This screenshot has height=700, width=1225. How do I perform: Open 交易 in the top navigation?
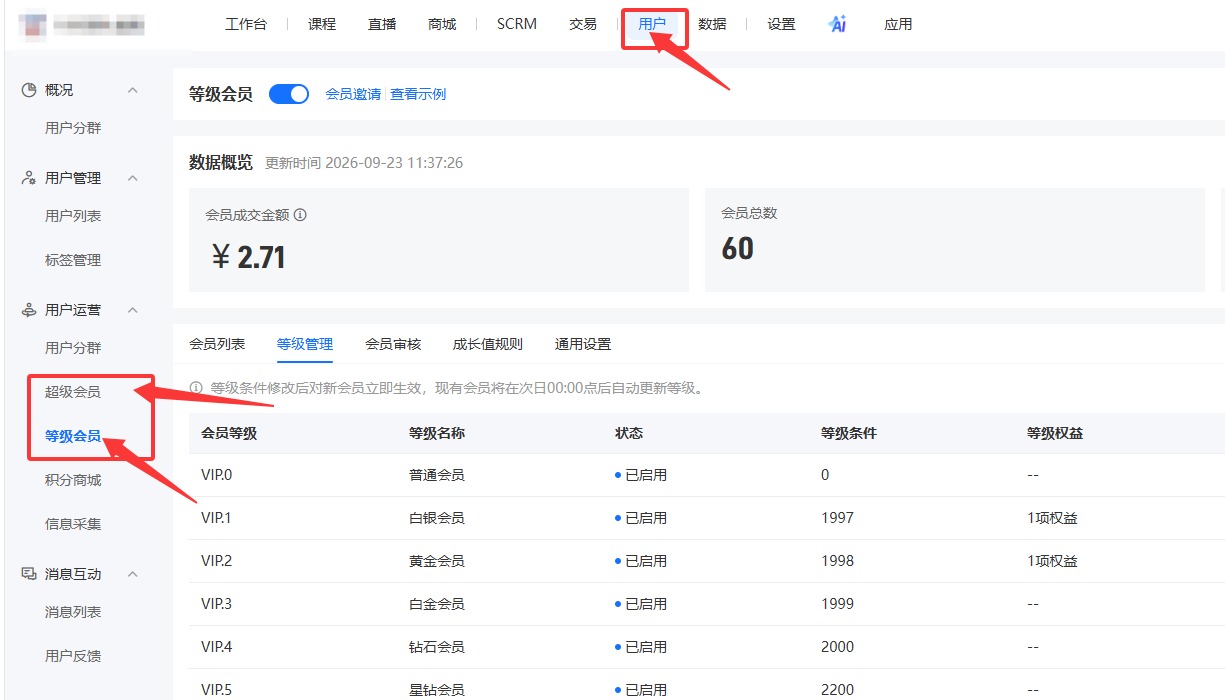[583, 24]
